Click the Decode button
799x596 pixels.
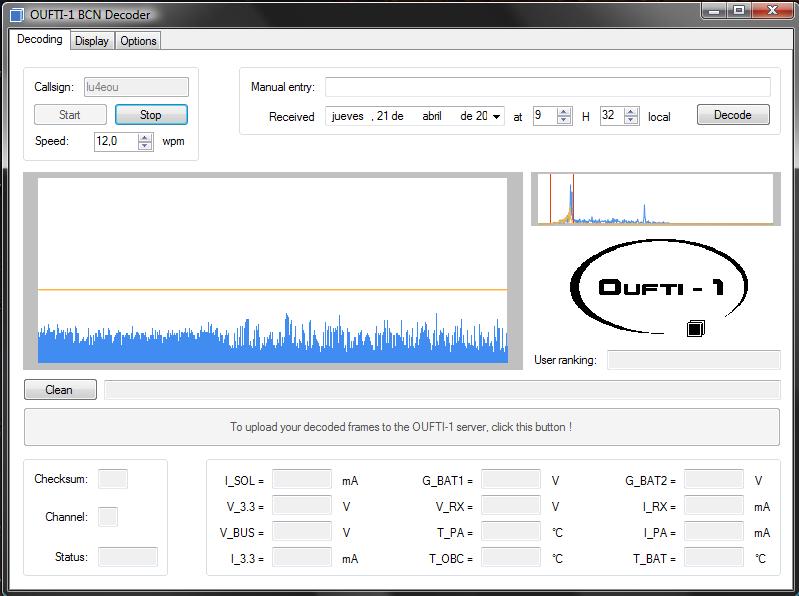[x=733, y=115]
